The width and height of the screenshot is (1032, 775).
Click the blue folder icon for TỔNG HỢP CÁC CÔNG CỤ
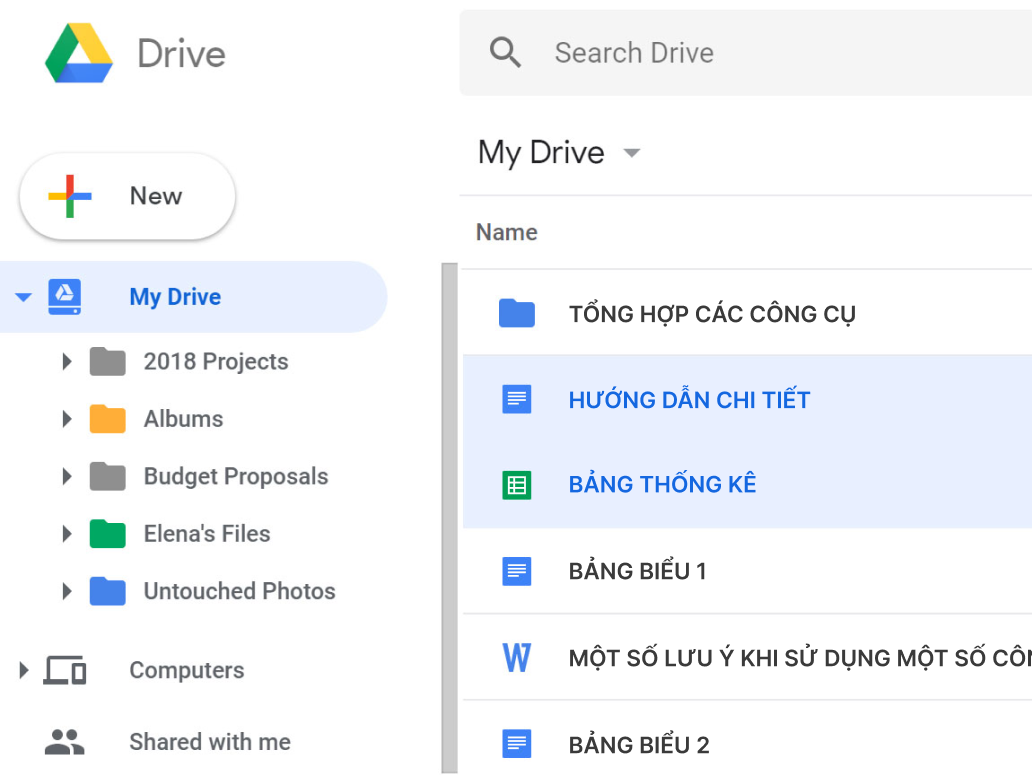click(x=516, y=314)
